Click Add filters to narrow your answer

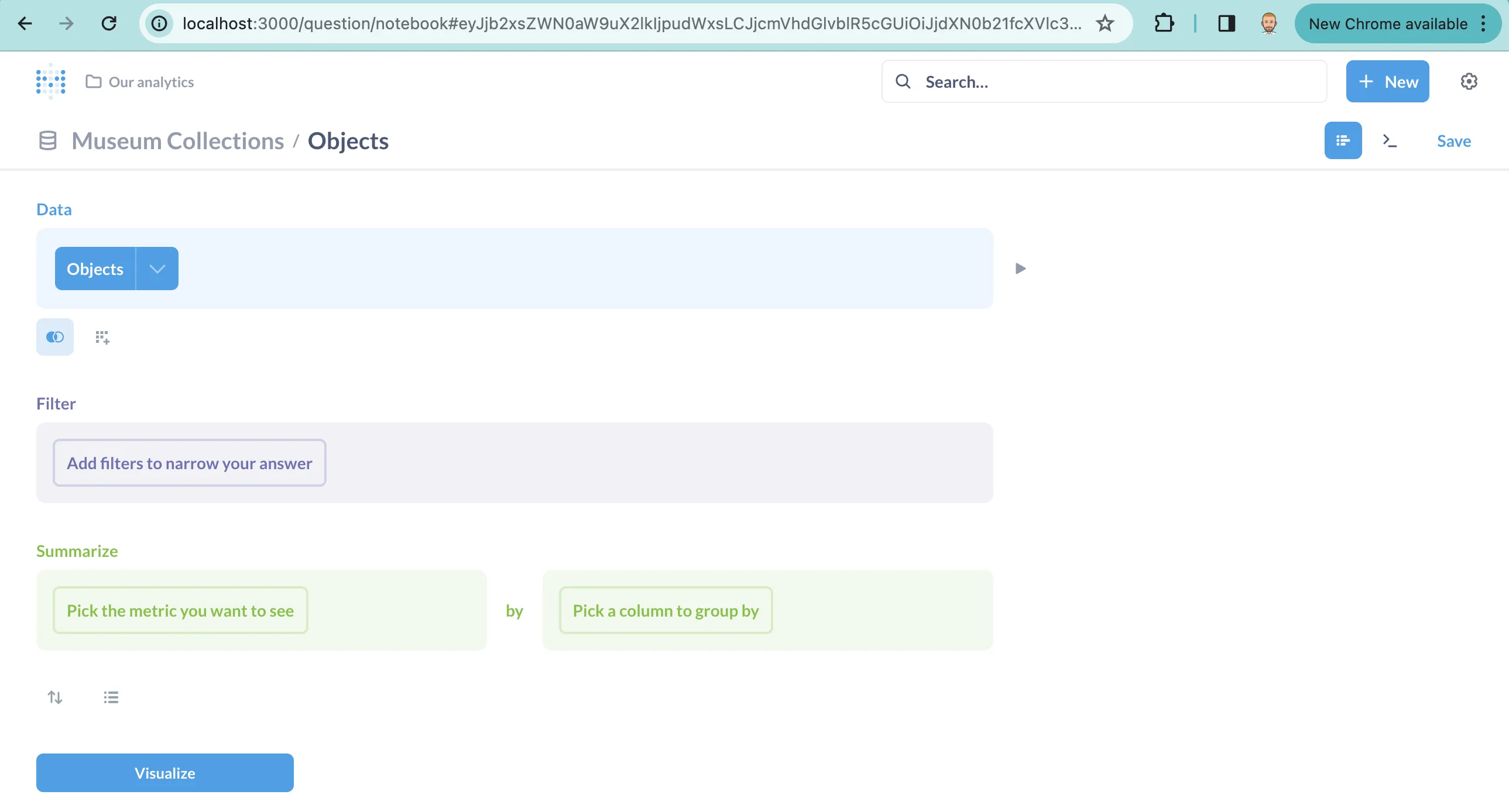188,463
